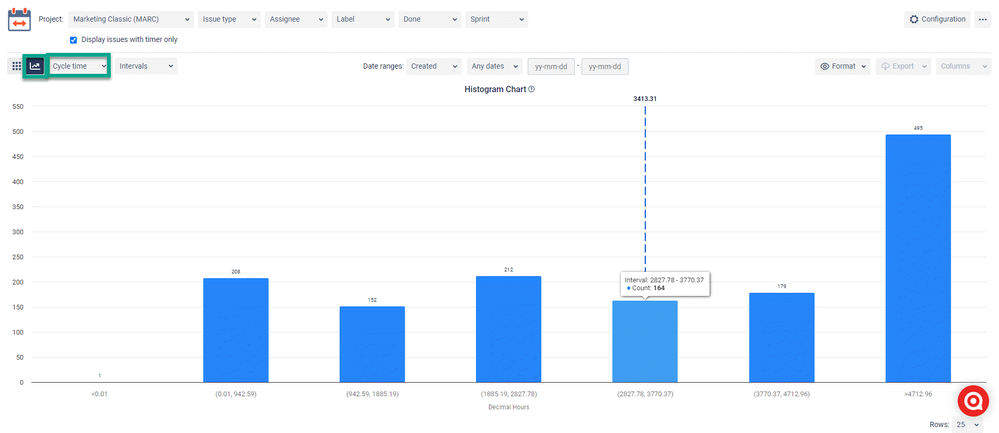Open the Done status dropdown
Image resolution: width=999 pixels, height=433 pixels.
point(429,20)
